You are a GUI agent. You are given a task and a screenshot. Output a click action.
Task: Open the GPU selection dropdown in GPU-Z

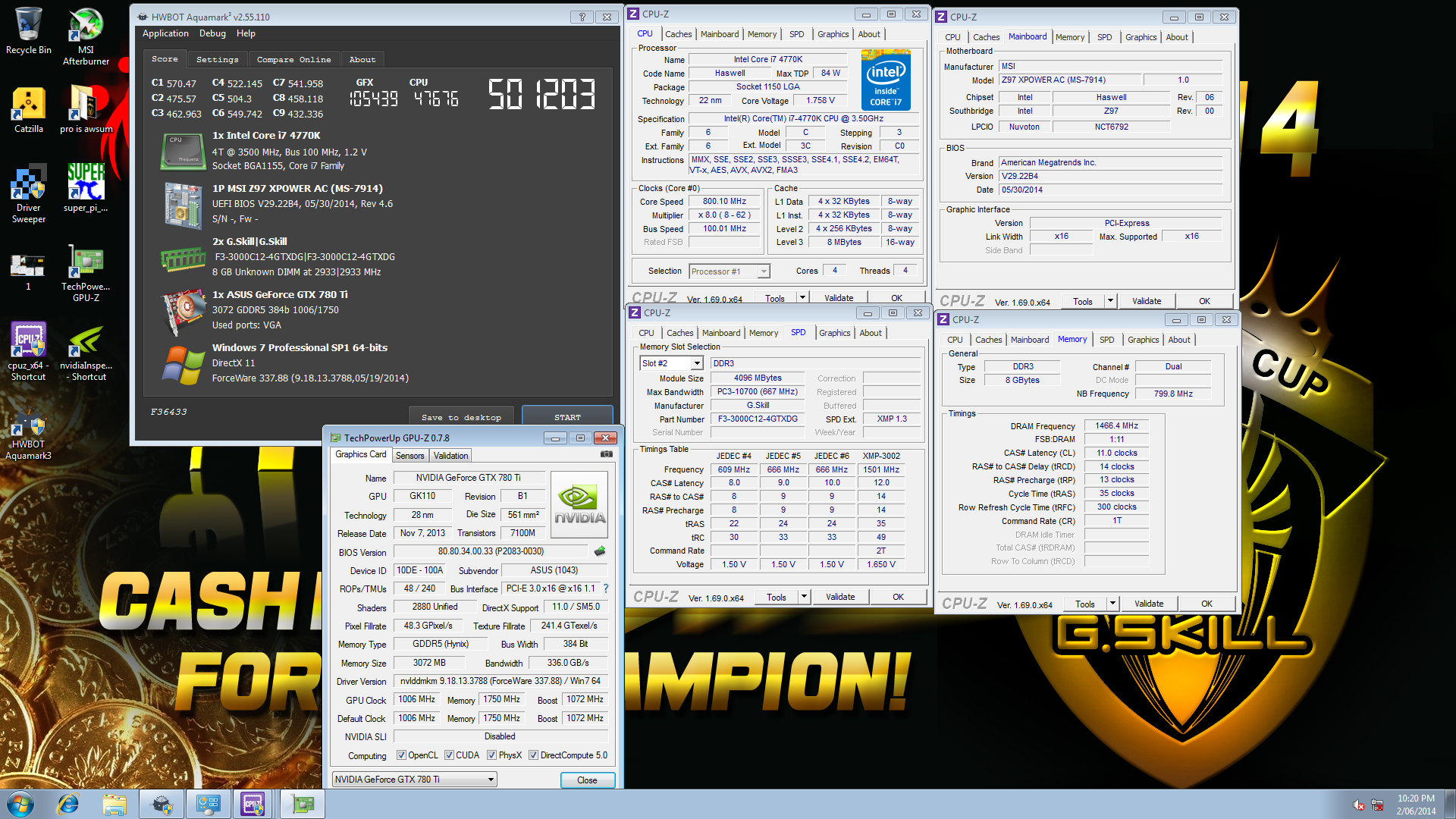click(415, 780)
